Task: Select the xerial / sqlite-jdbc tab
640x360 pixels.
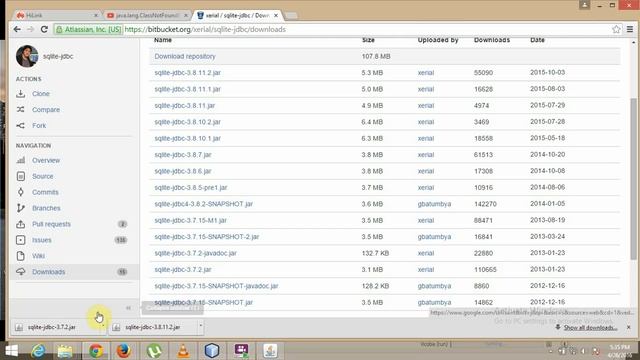Action: [x=238, y=15]
